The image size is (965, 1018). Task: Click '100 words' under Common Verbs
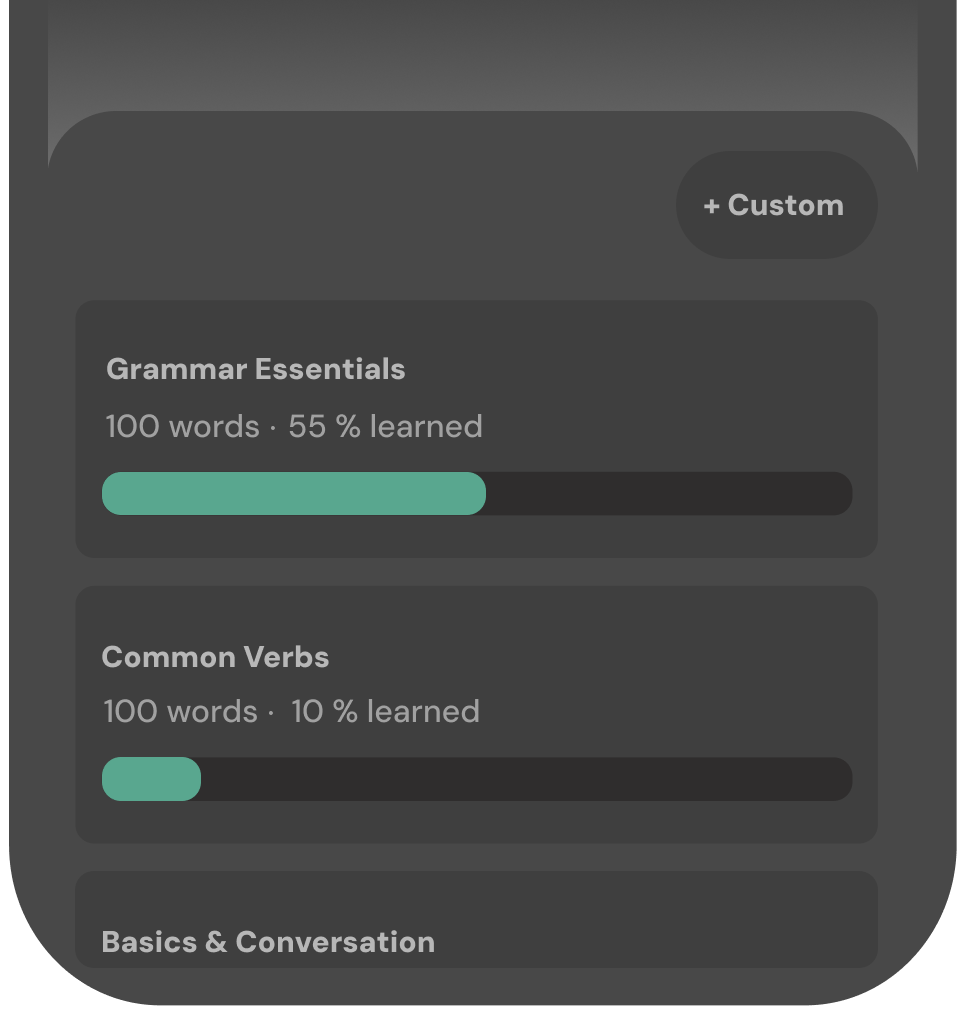coord(181,711)
